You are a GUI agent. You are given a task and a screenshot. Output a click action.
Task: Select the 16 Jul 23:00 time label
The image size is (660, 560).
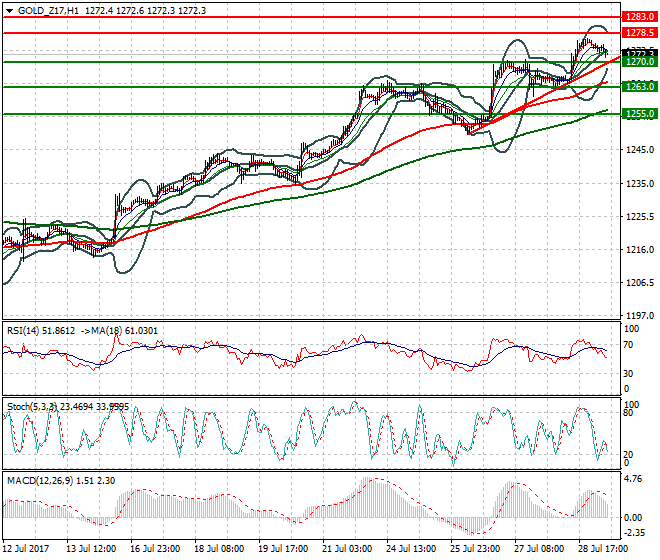tap(155, 549)
